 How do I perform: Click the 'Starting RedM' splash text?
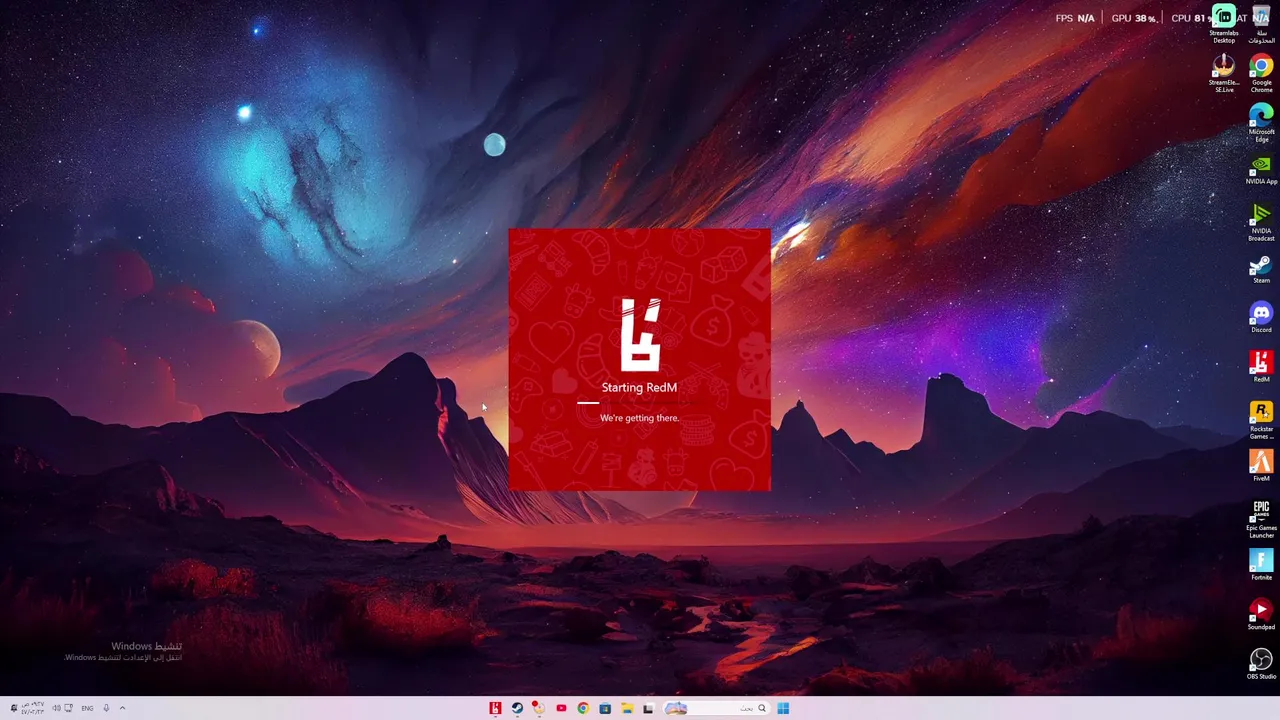tap(639, 387)
